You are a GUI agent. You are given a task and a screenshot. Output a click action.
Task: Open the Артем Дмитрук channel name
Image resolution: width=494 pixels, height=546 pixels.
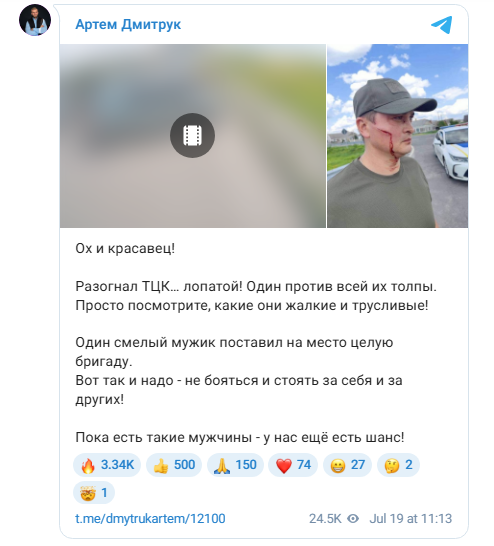128,25
